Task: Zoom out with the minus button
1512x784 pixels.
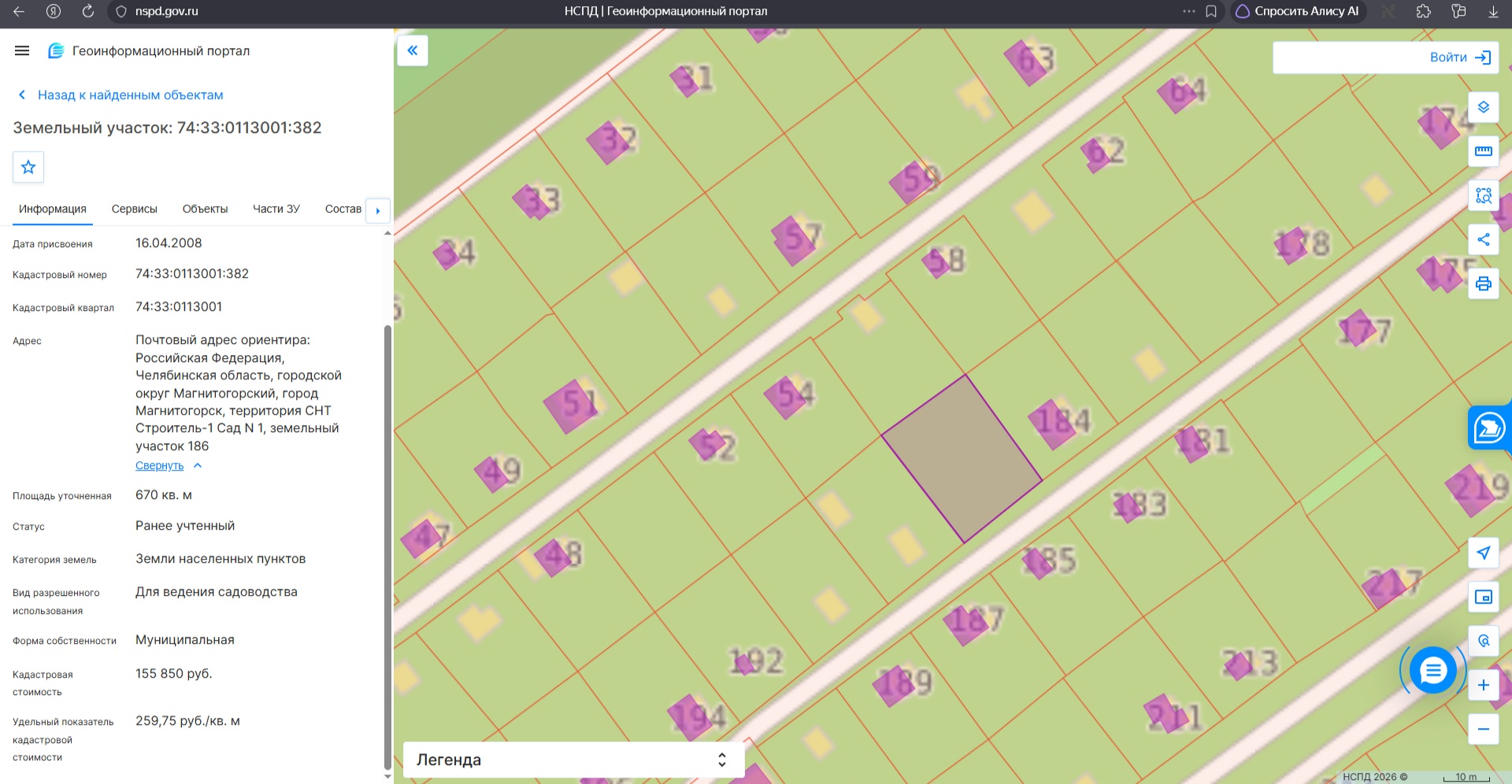Action: point(1484,729)
